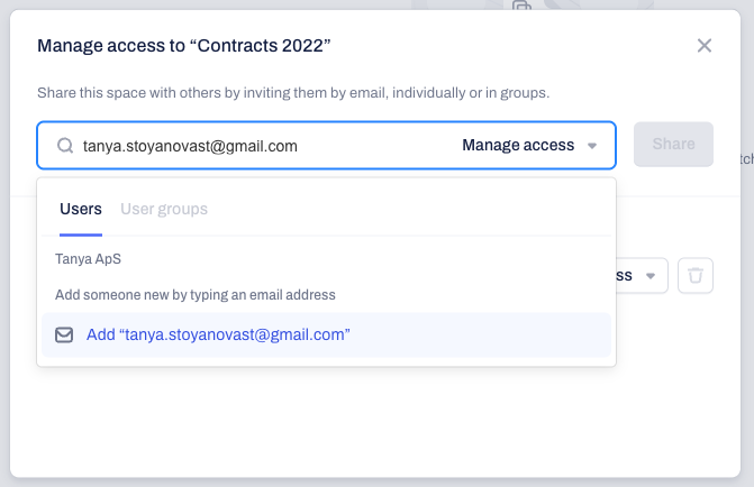The image size is (754, 487).
Task: Click the partially hidden access level label
Action: click(x=624, y=276)
